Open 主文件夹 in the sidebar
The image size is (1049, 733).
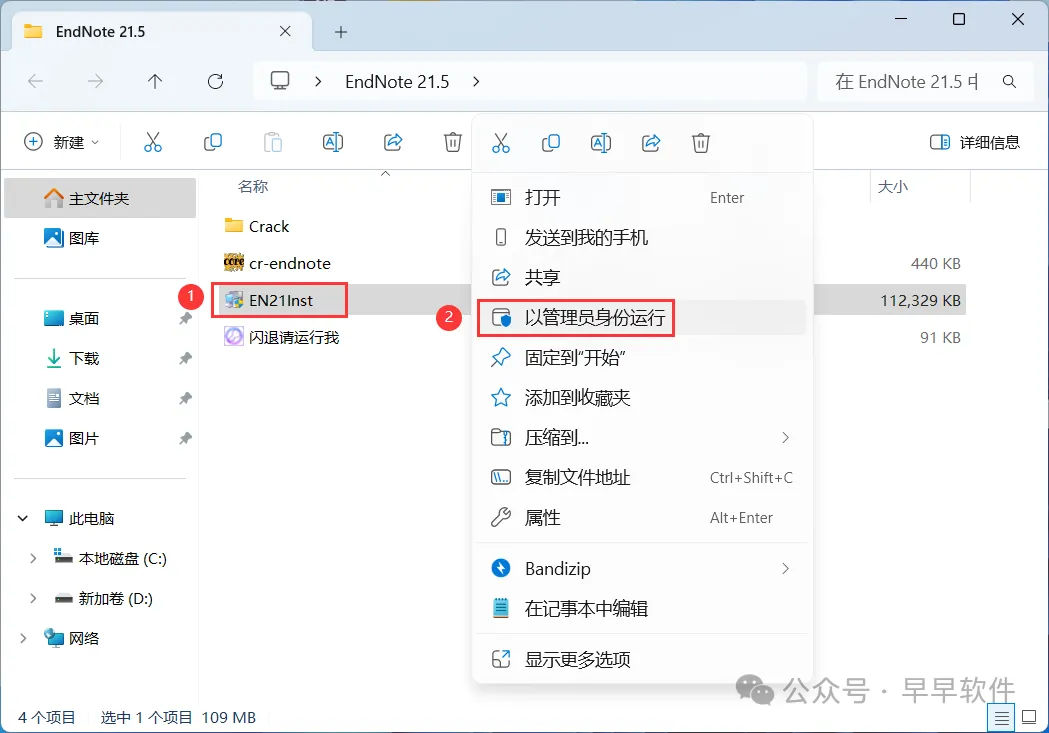[x=100, y=198]
